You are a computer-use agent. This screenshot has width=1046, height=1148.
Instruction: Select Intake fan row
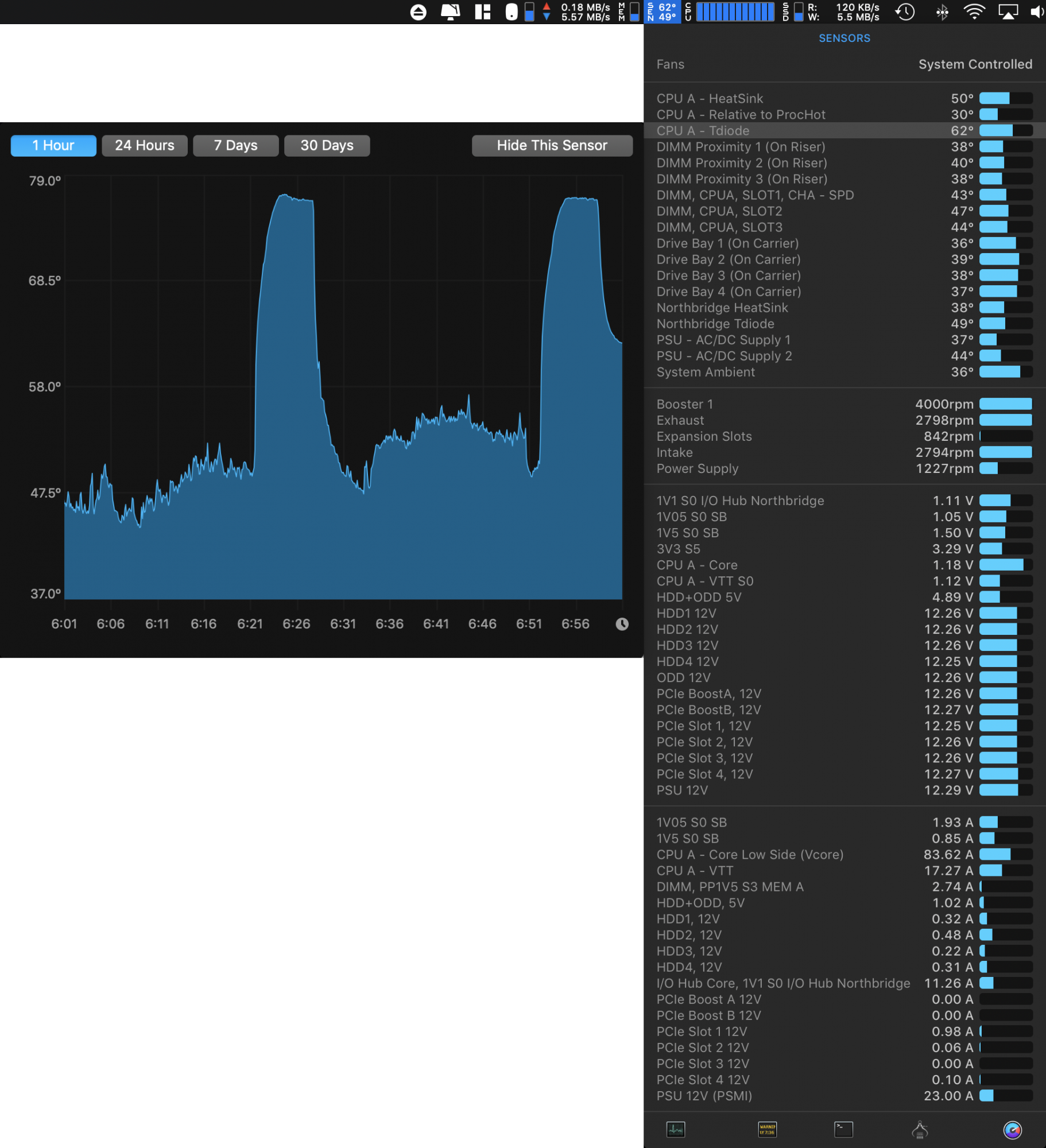click(x=844, y=452)
